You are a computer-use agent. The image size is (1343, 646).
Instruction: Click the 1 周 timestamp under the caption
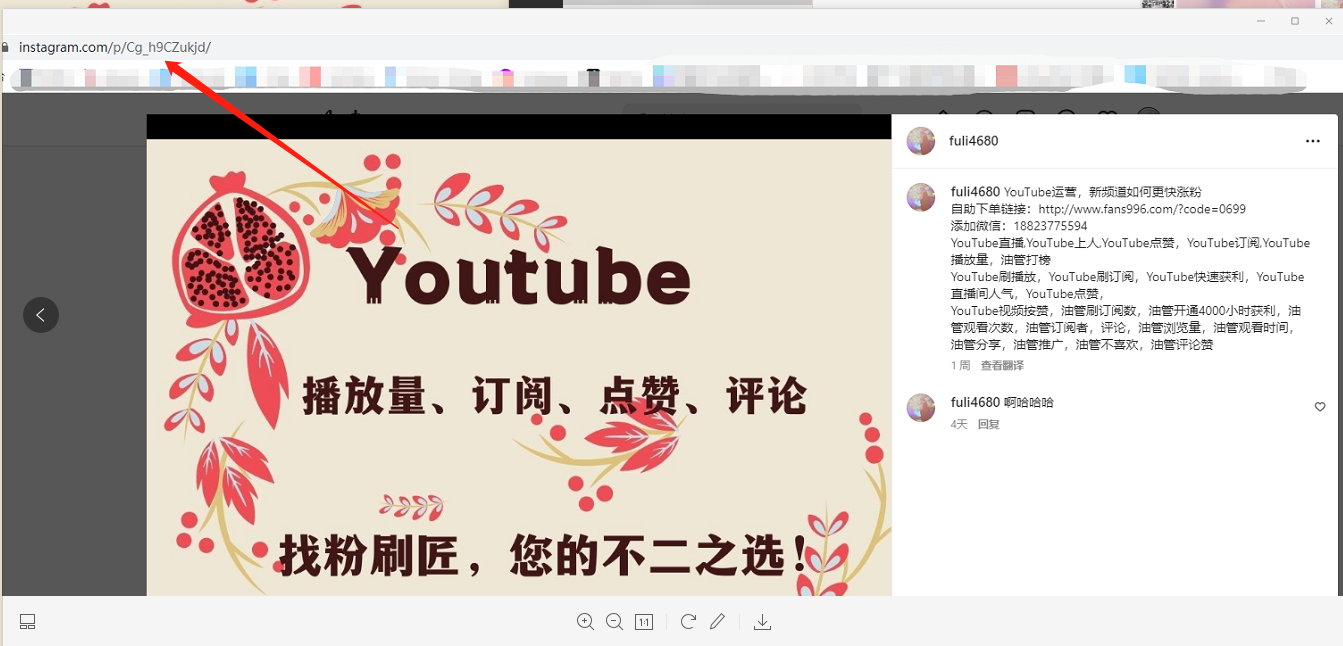click(x=960, y=366)
